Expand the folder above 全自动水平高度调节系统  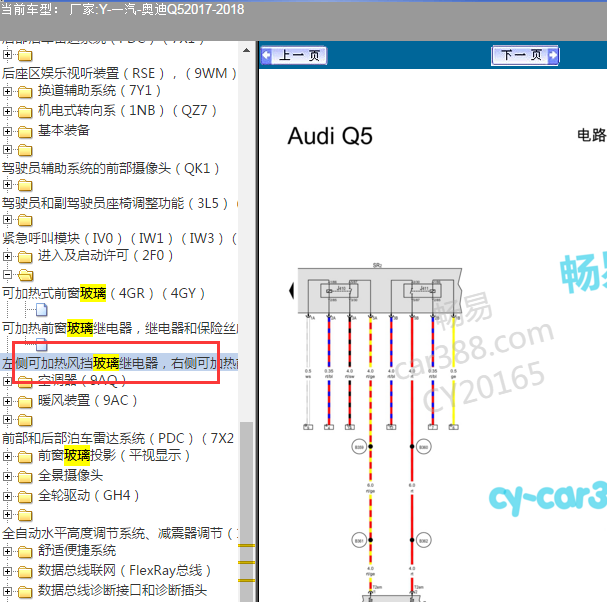7,515
